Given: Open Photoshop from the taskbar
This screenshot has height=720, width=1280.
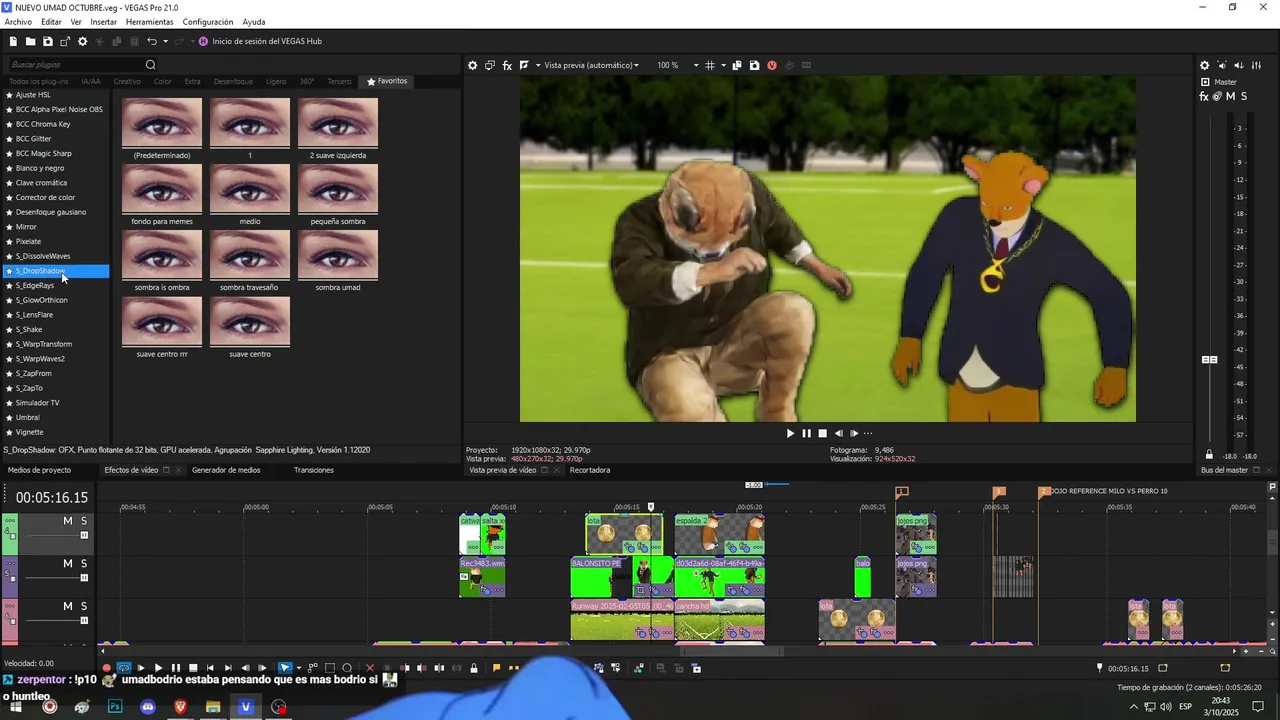Looking at the screenshot, I should click(x=115, y=707).
